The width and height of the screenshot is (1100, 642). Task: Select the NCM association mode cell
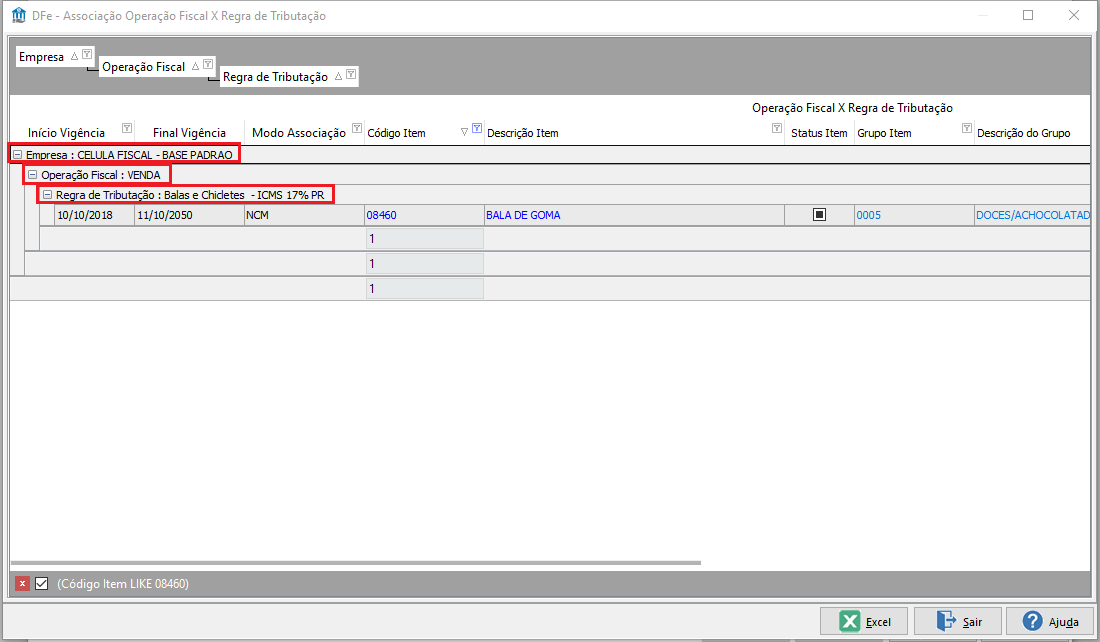304,215
